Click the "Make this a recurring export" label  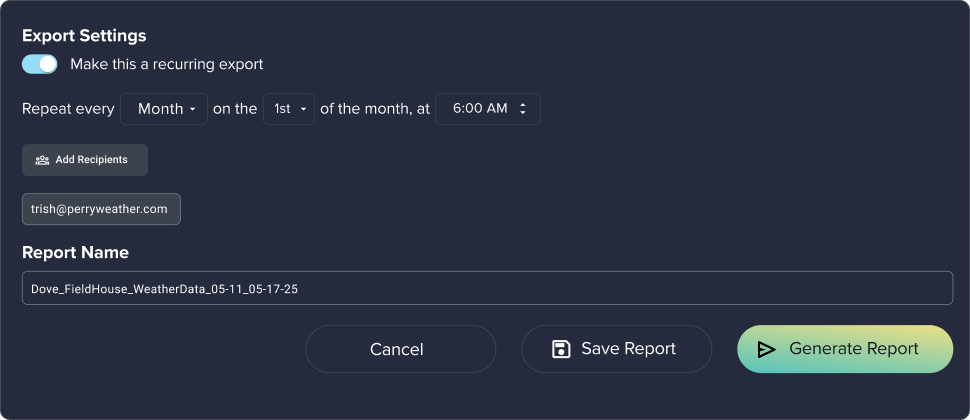(x=166, y=64)
